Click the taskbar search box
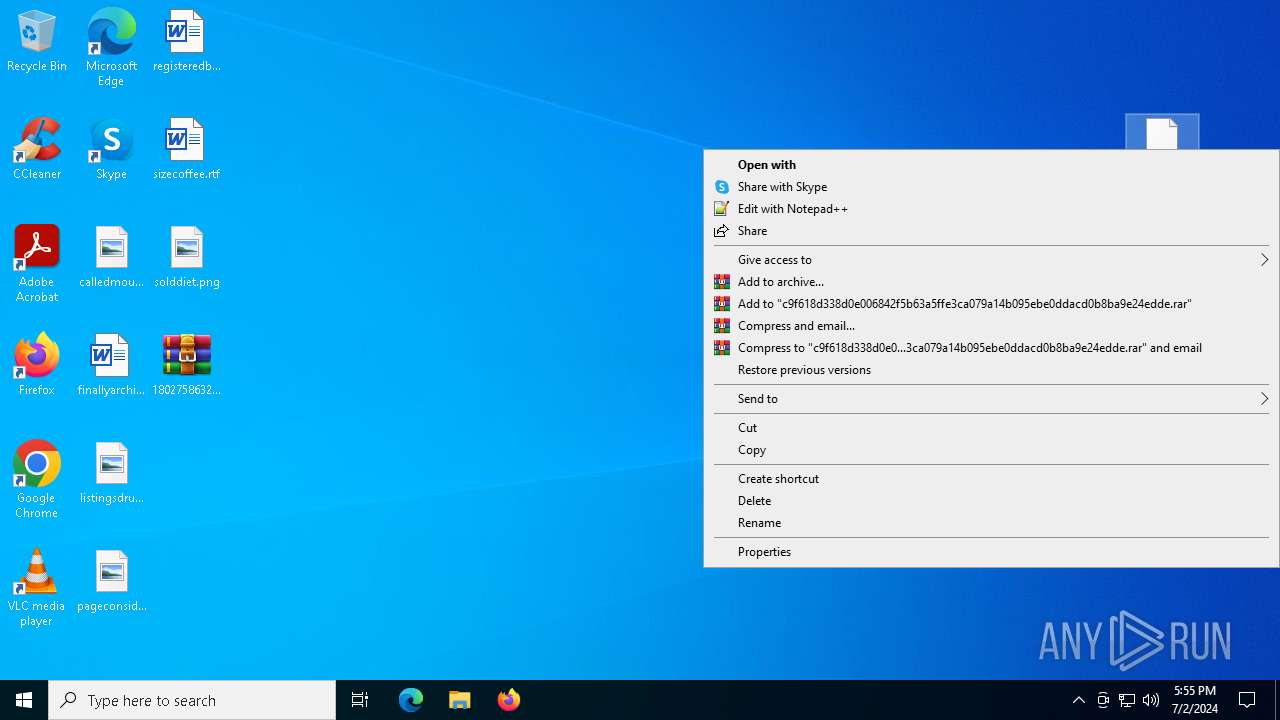The height and width of the screenshot is (720, 1280). coord(192,700)
